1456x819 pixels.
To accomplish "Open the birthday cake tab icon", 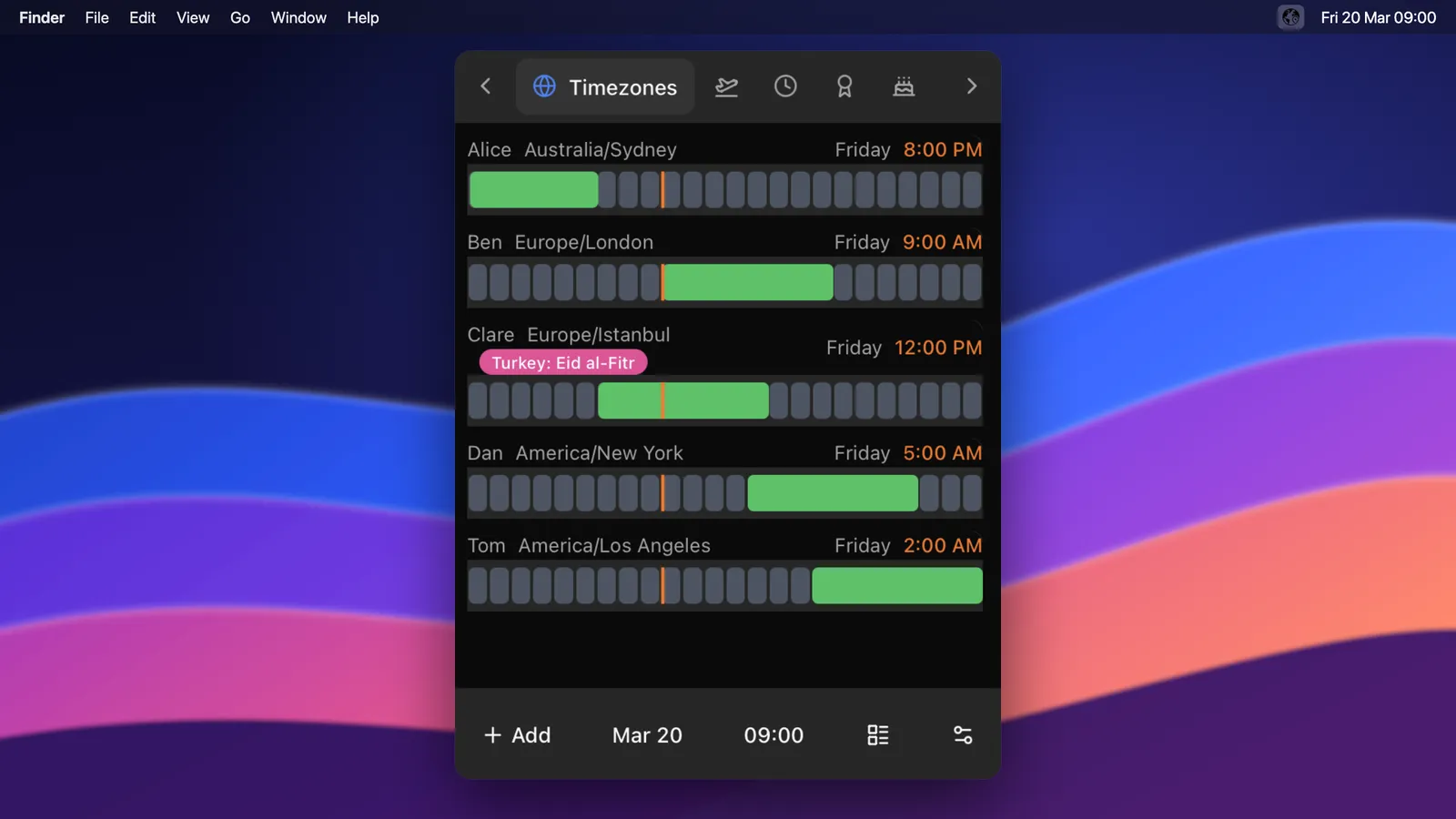I will click(904, 86).
